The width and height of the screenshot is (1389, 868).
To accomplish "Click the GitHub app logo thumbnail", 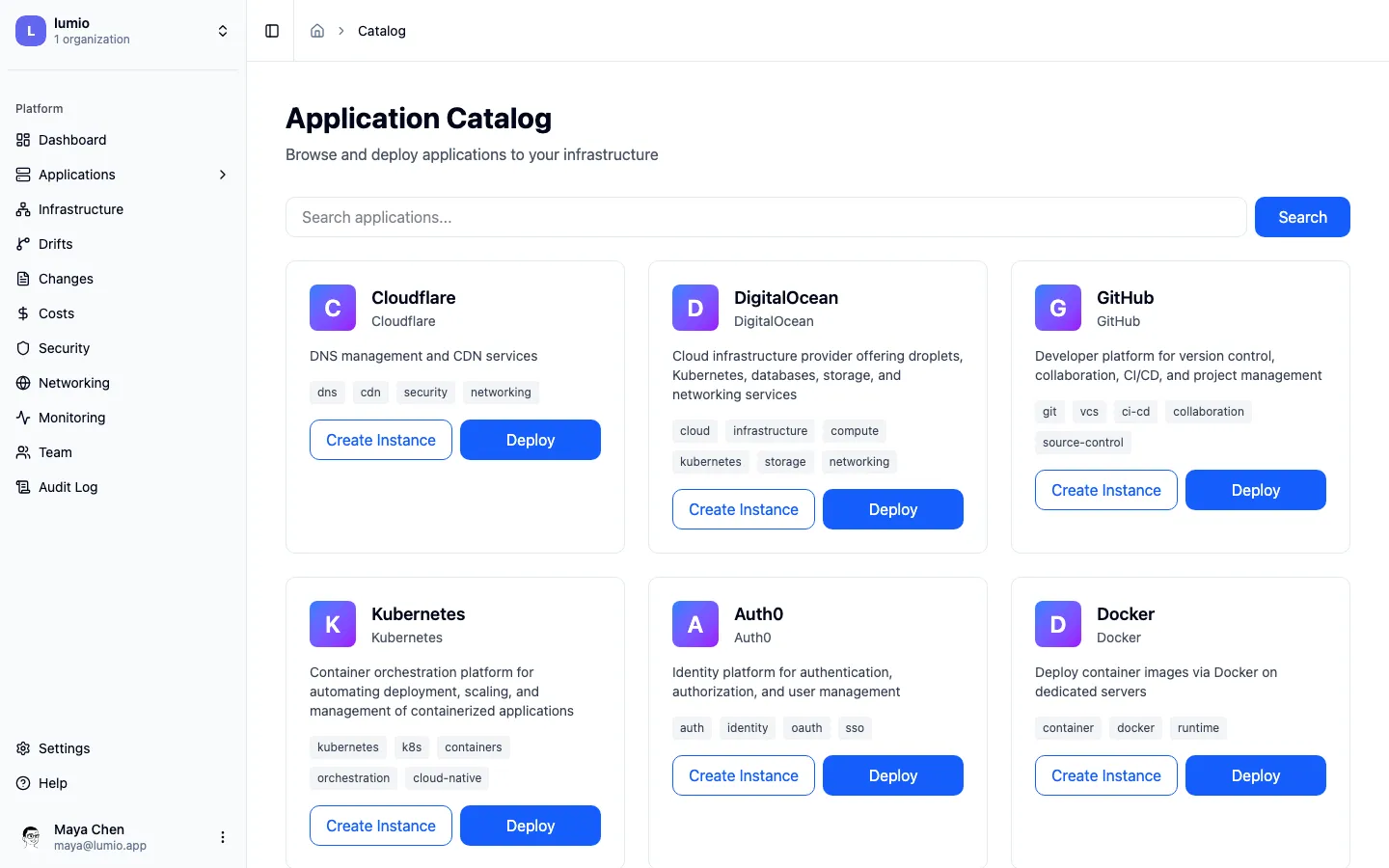I will click(1057, 308).
